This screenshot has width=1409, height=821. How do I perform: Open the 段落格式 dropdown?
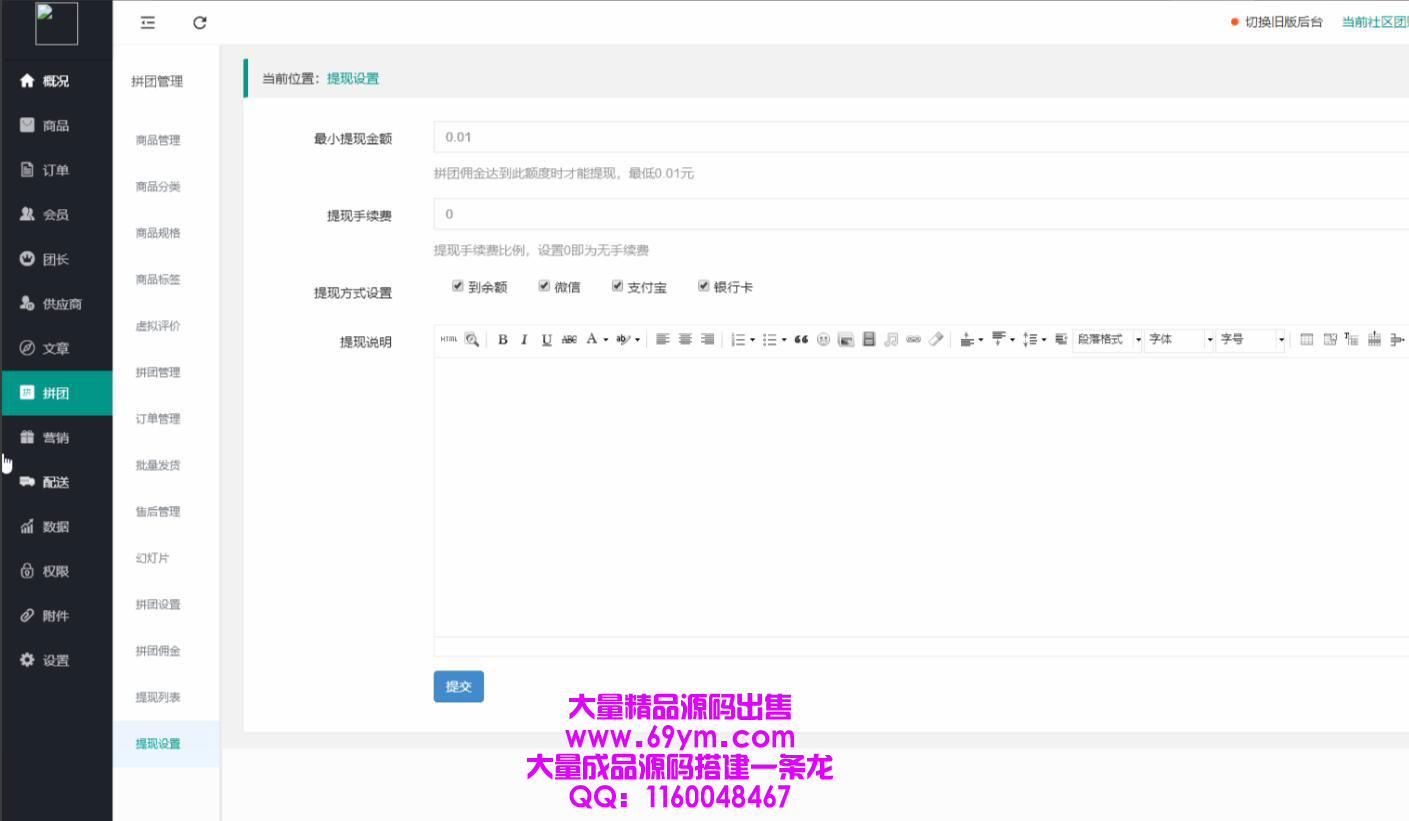(x=1106, y=340)
